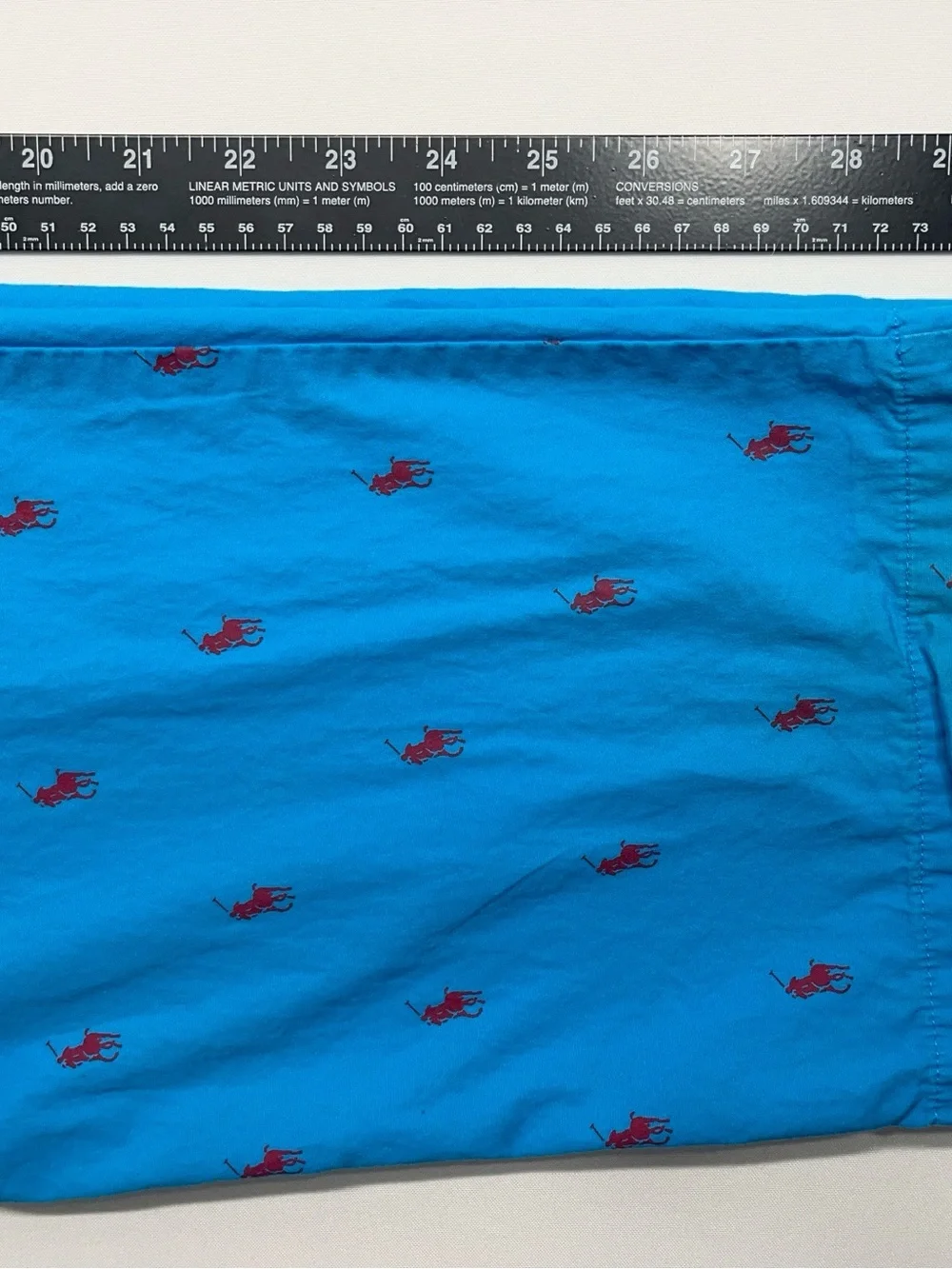Click the 22 inch number on ruler
Image resolution: width=952 pixels, height=1269 pixels.
(239, 159)
